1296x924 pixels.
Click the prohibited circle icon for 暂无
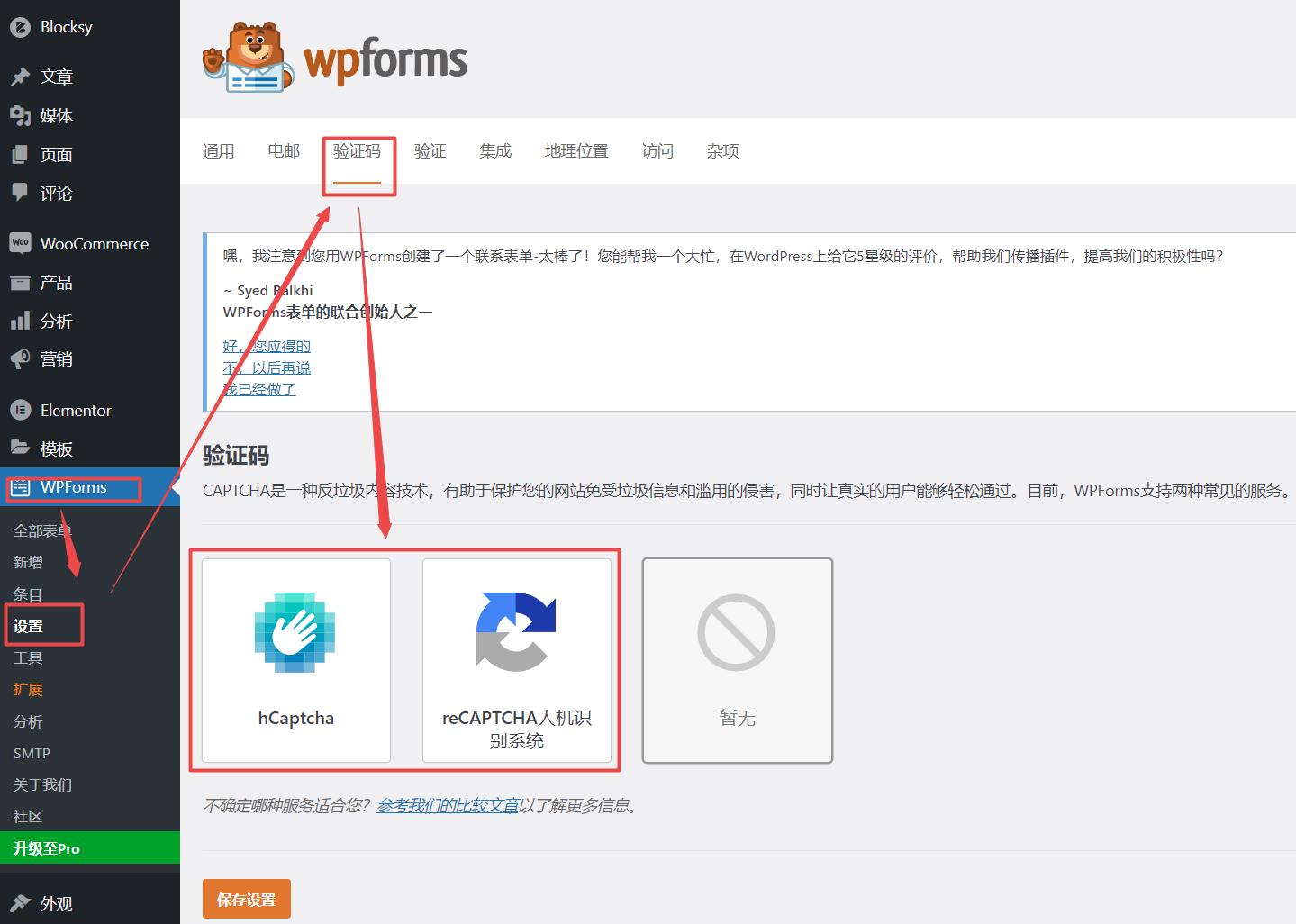[736, 632]
